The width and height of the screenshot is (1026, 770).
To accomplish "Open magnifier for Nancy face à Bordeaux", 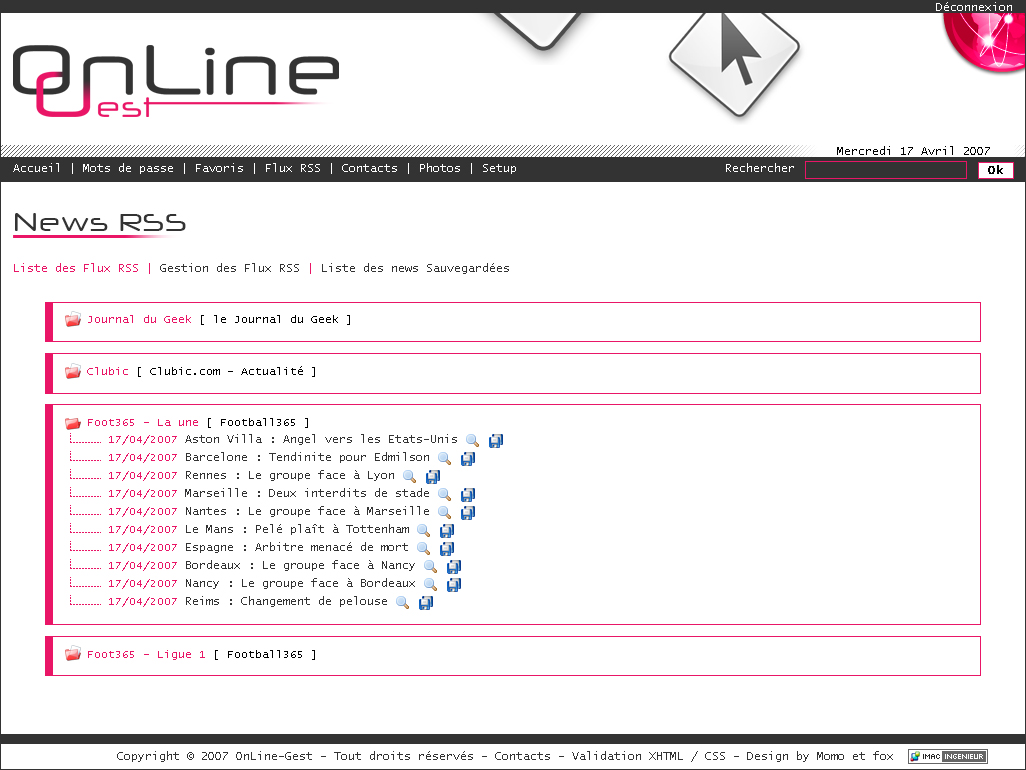I will 431,584.
